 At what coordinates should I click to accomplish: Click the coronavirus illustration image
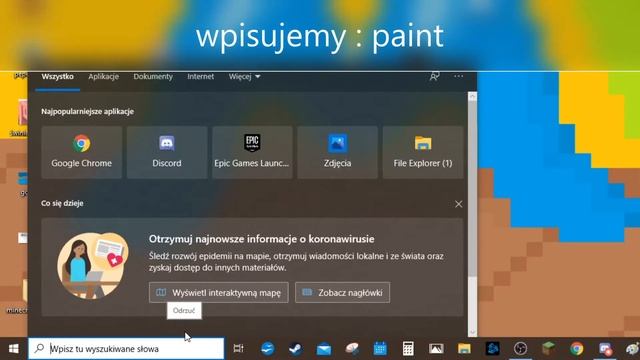[x=93, y=265]
